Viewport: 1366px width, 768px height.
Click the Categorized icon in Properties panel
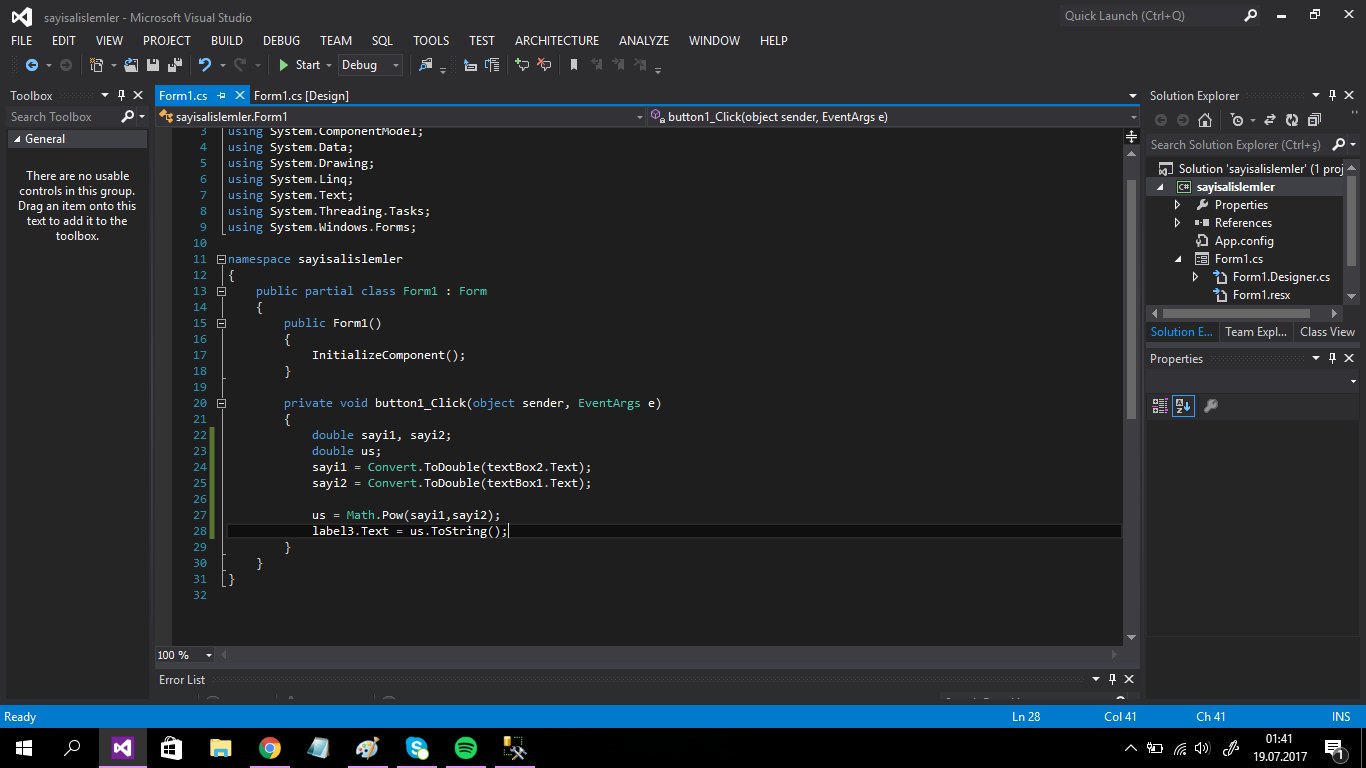(1160, 406)
